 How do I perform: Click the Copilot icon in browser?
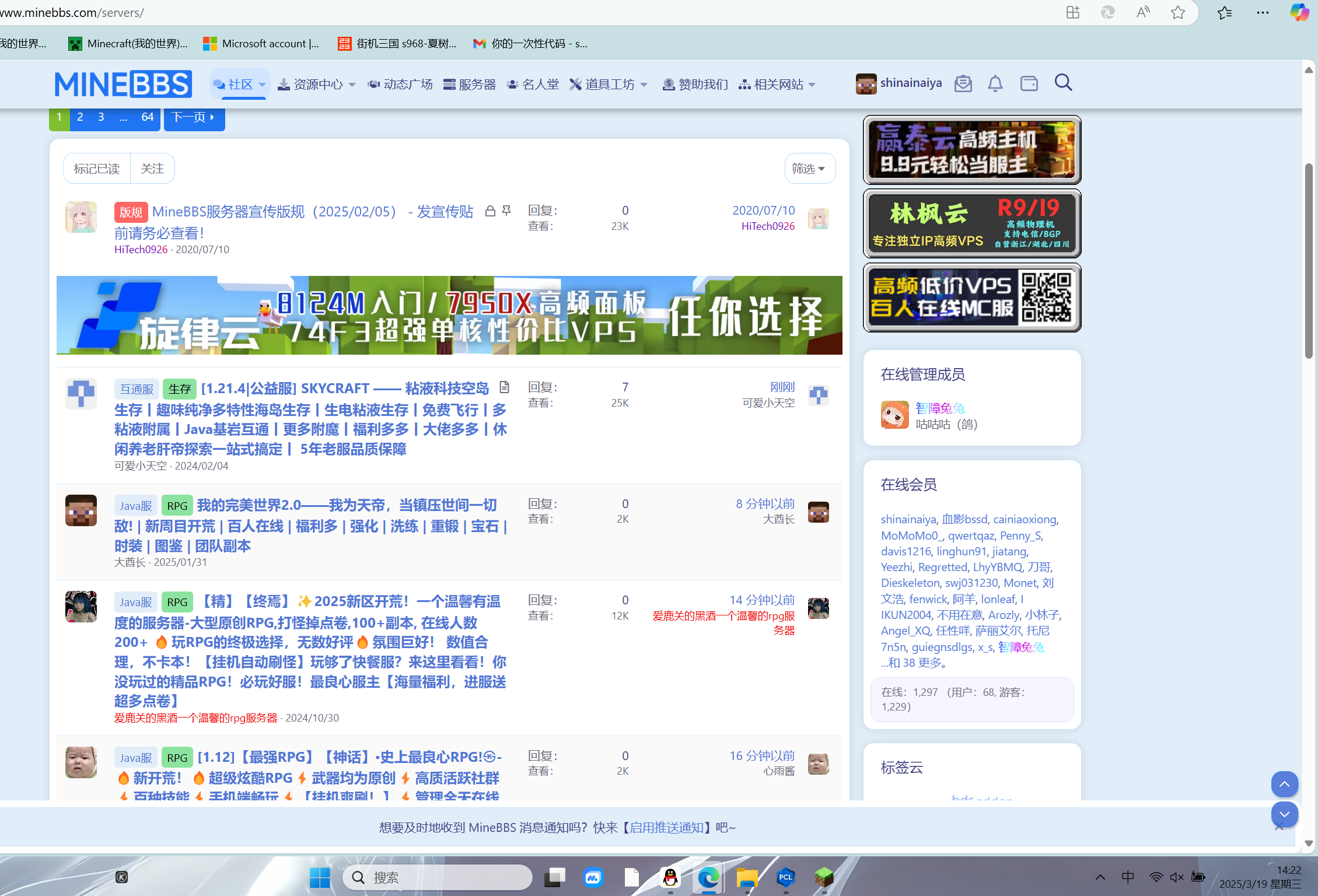(x=1300, y=12)
